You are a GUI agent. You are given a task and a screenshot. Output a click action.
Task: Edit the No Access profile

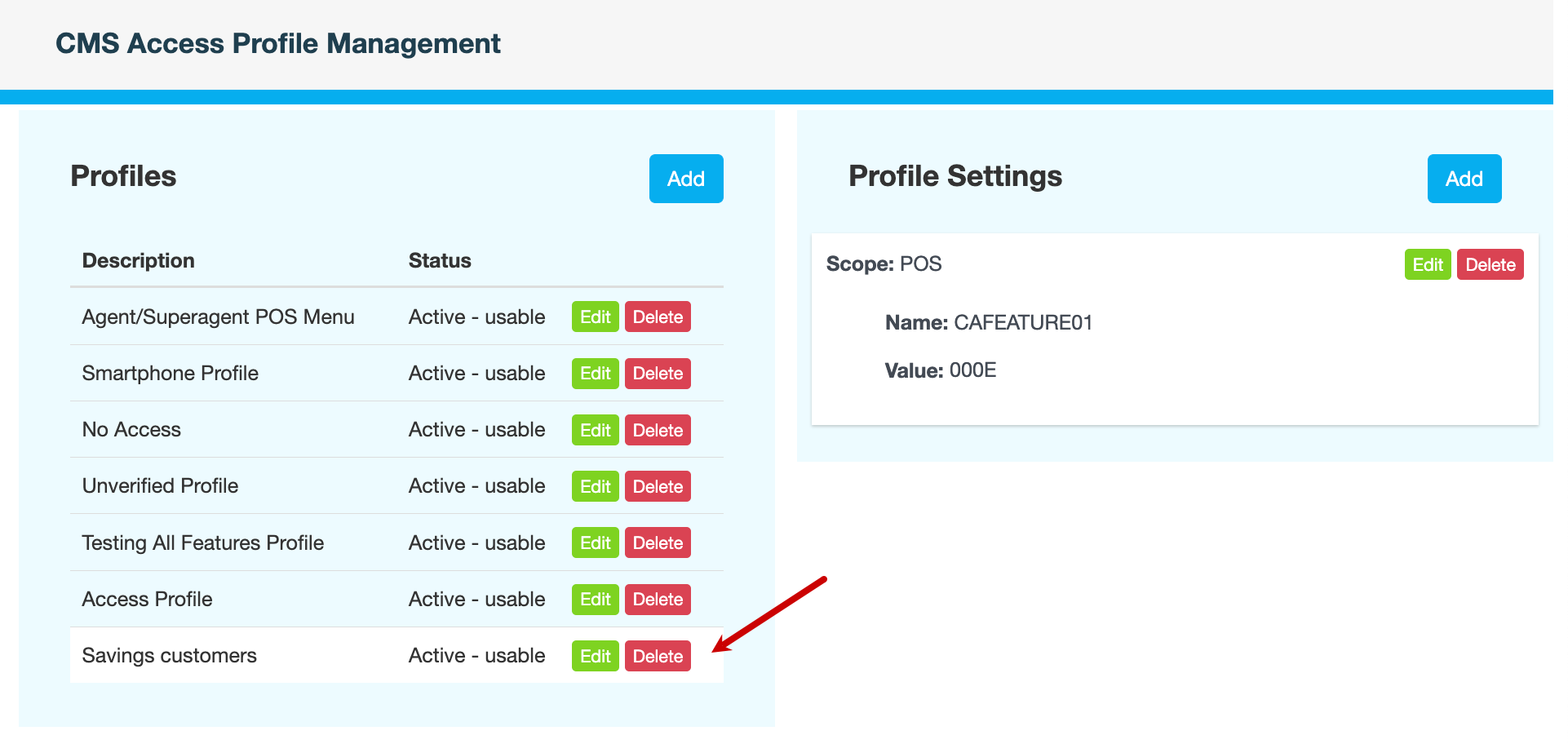[x=595, y=430]
